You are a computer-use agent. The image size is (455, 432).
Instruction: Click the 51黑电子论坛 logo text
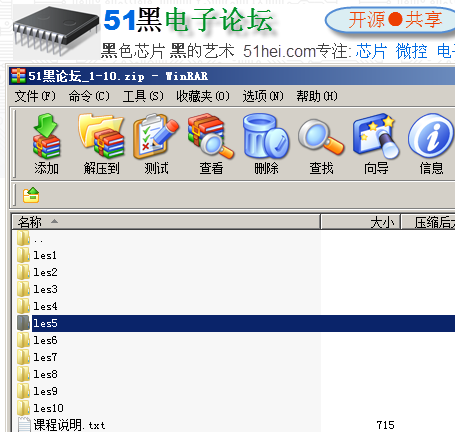point(188,20)
